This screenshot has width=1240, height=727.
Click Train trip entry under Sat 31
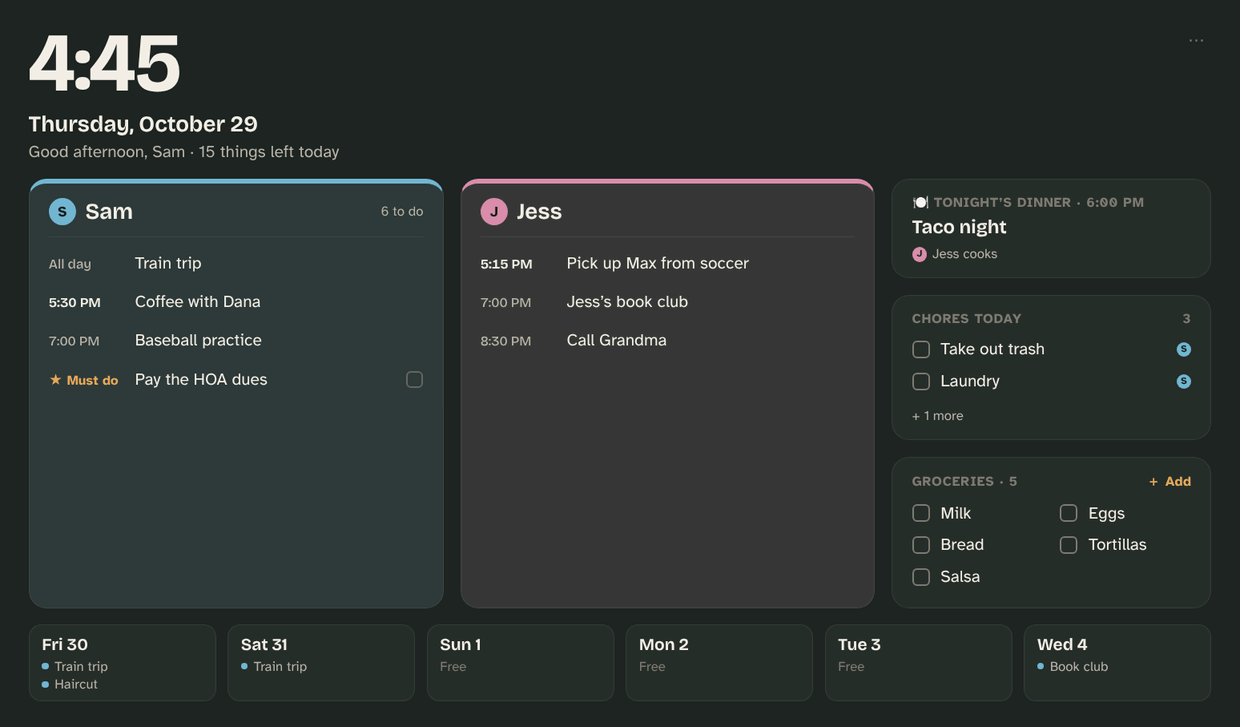(274, 666)
